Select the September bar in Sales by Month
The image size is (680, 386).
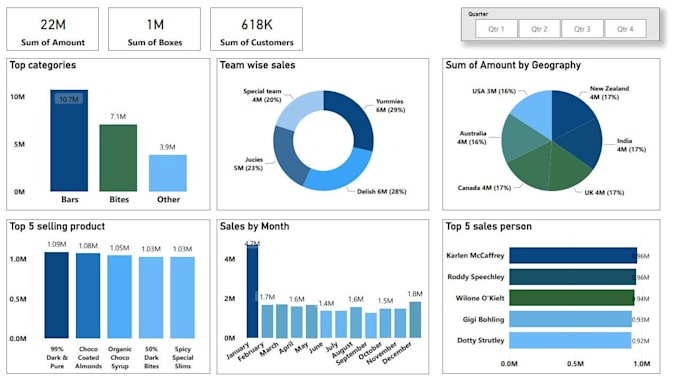(x=371, y=325)
